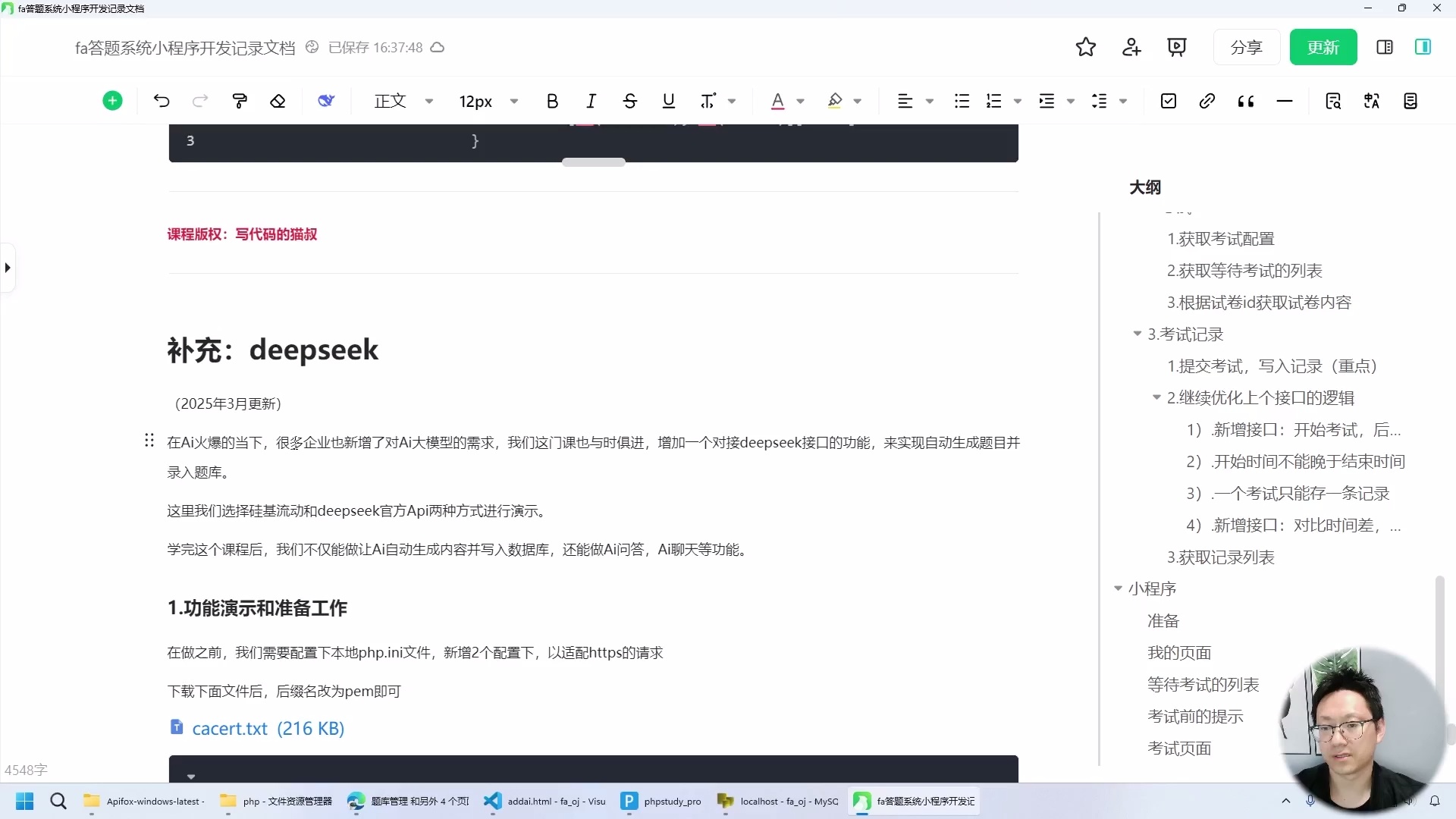Open the AI assistant icon in toolbar
The height and width of the screenshot is (819, 1456).
point(326,101)
